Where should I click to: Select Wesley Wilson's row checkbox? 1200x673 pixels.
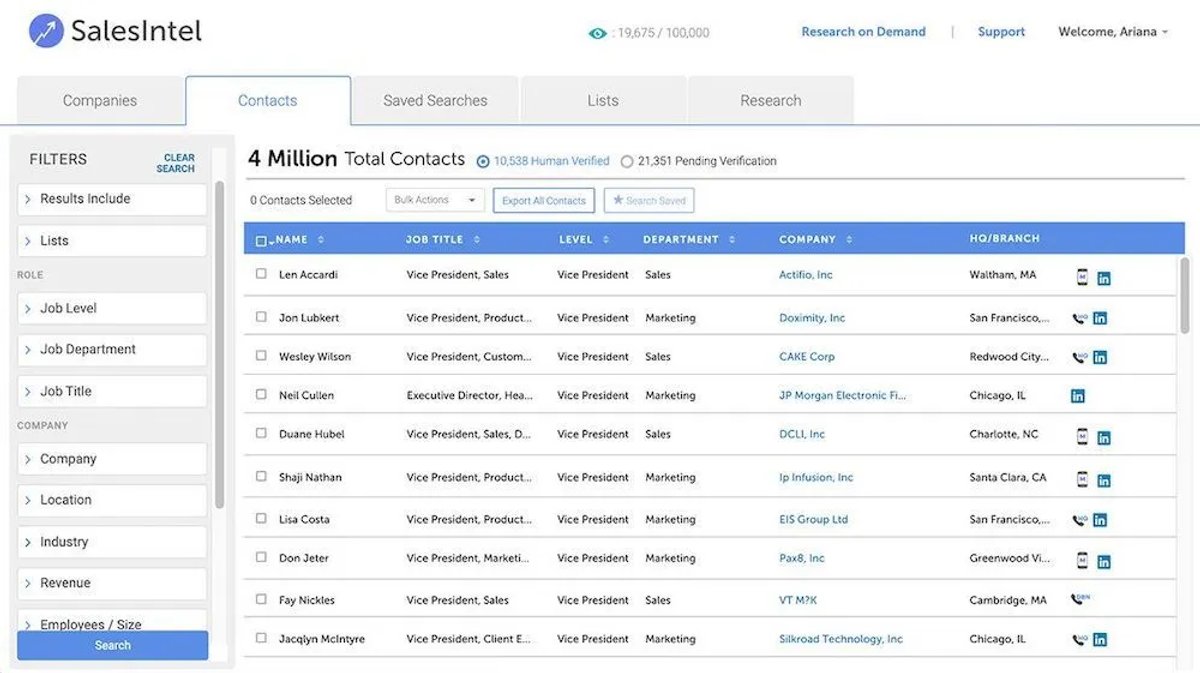(x=261, y=355)
